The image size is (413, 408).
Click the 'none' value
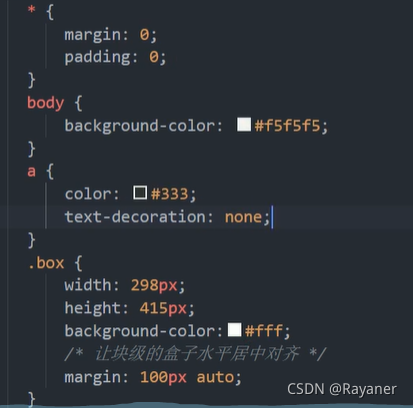[243, 217]
